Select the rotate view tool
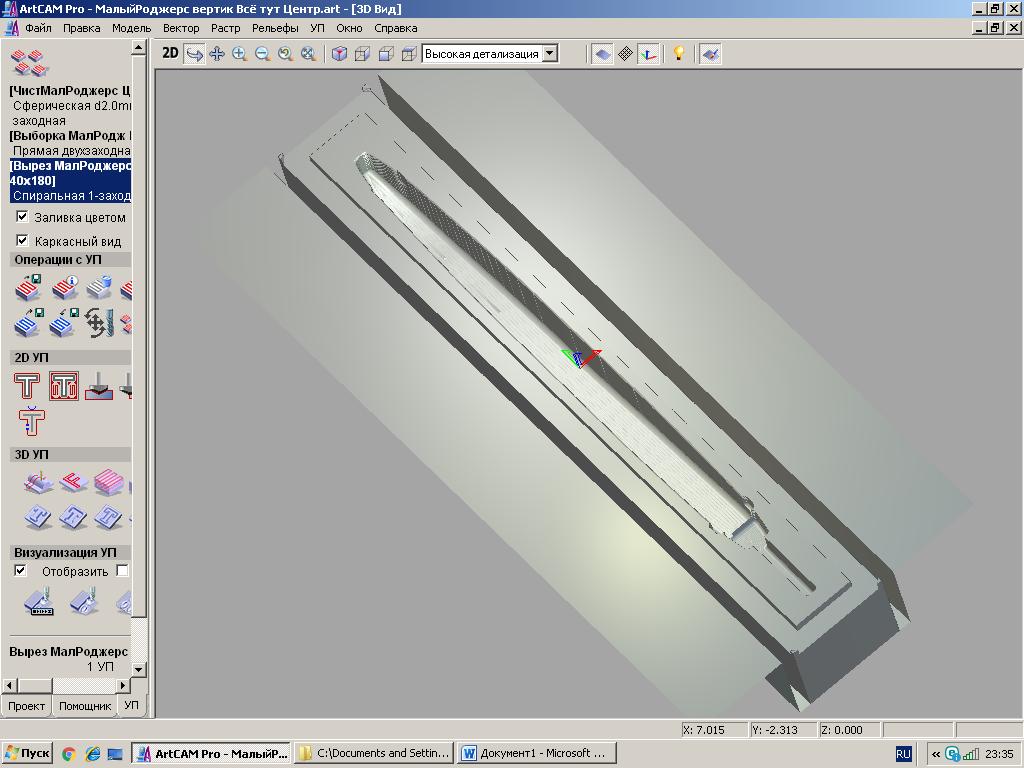Screen dimensions: 1024x768 pos(195,54)
